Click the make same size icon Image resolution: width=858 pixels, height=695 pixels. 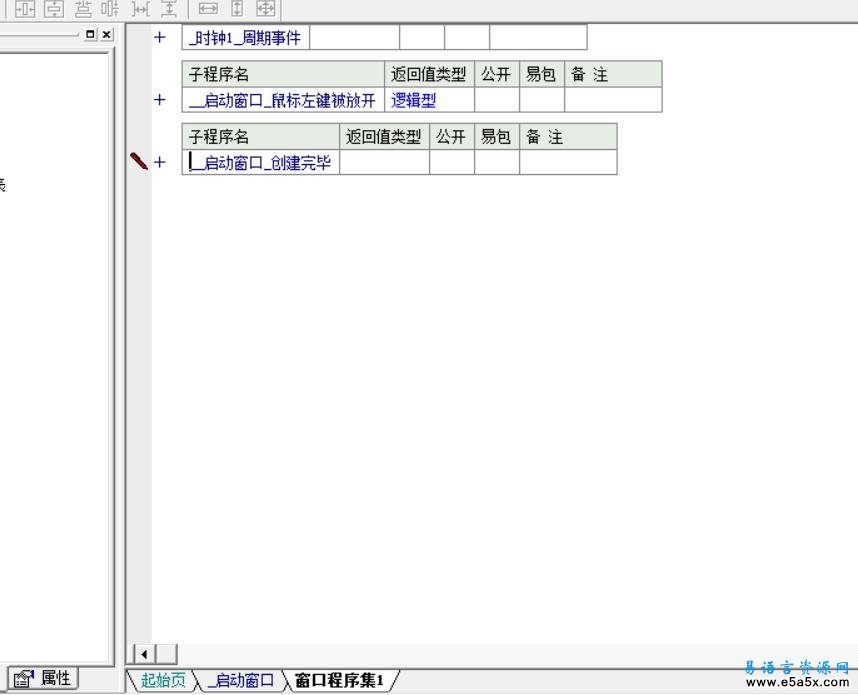[x=266, y=9]
